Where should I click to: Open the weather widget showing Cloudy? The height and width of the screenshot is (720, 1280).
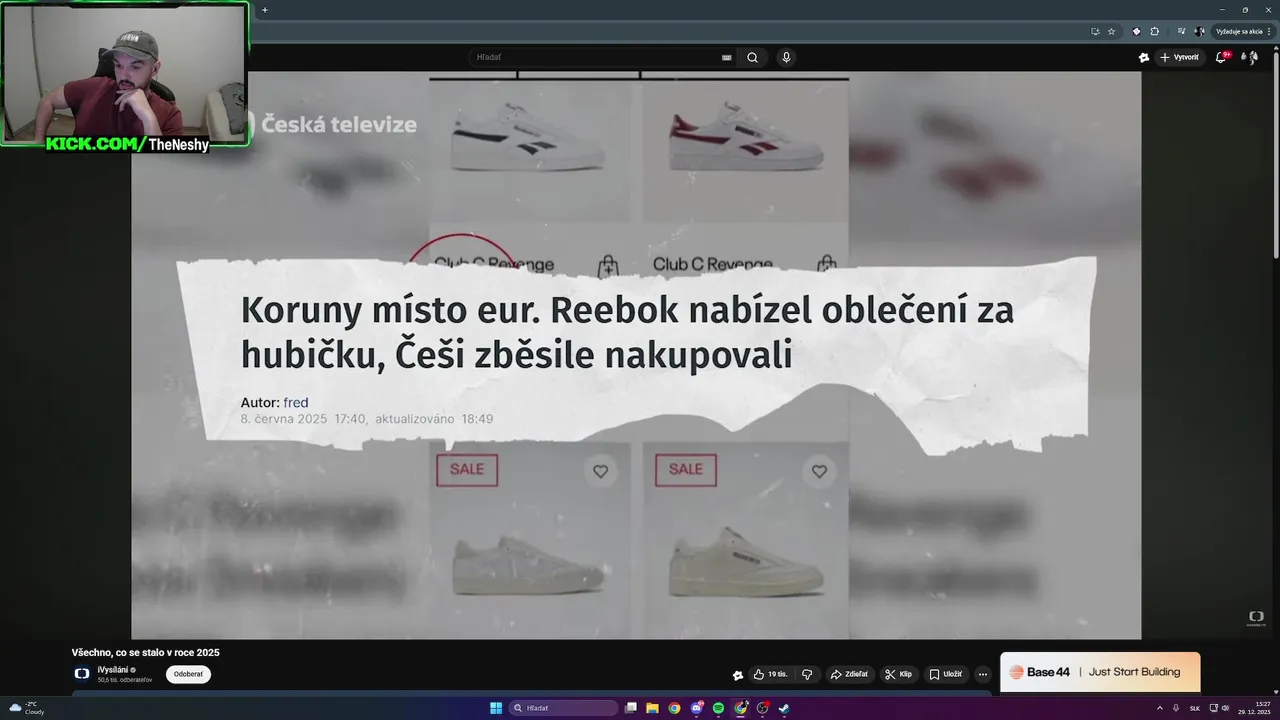pyautogui.click(x=27, y=708)
